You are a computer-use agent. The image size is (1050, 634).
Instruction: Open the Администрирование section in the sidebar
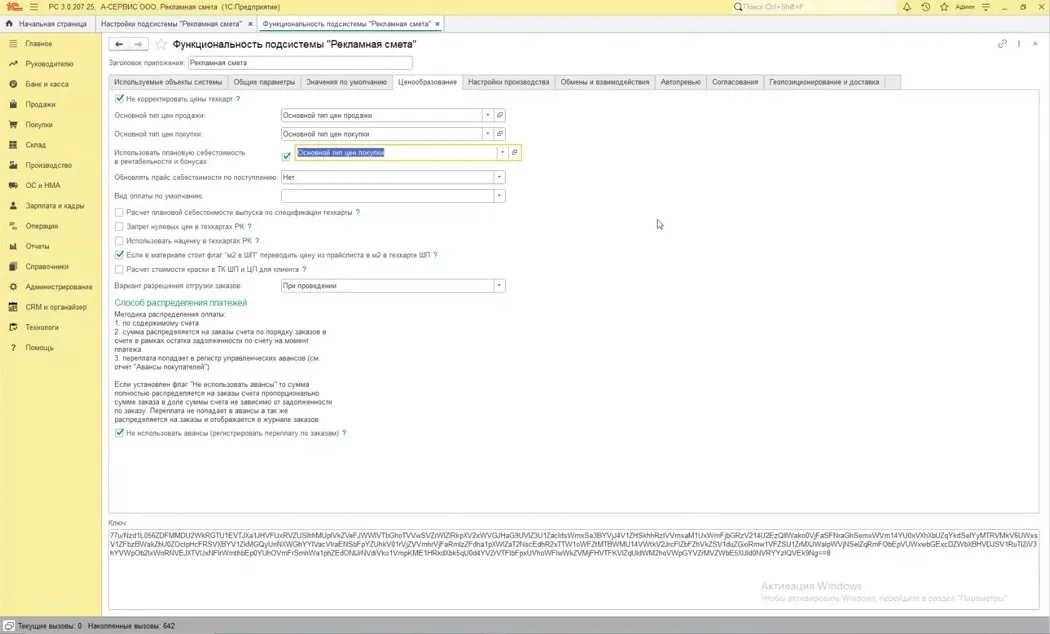point(59,287)
